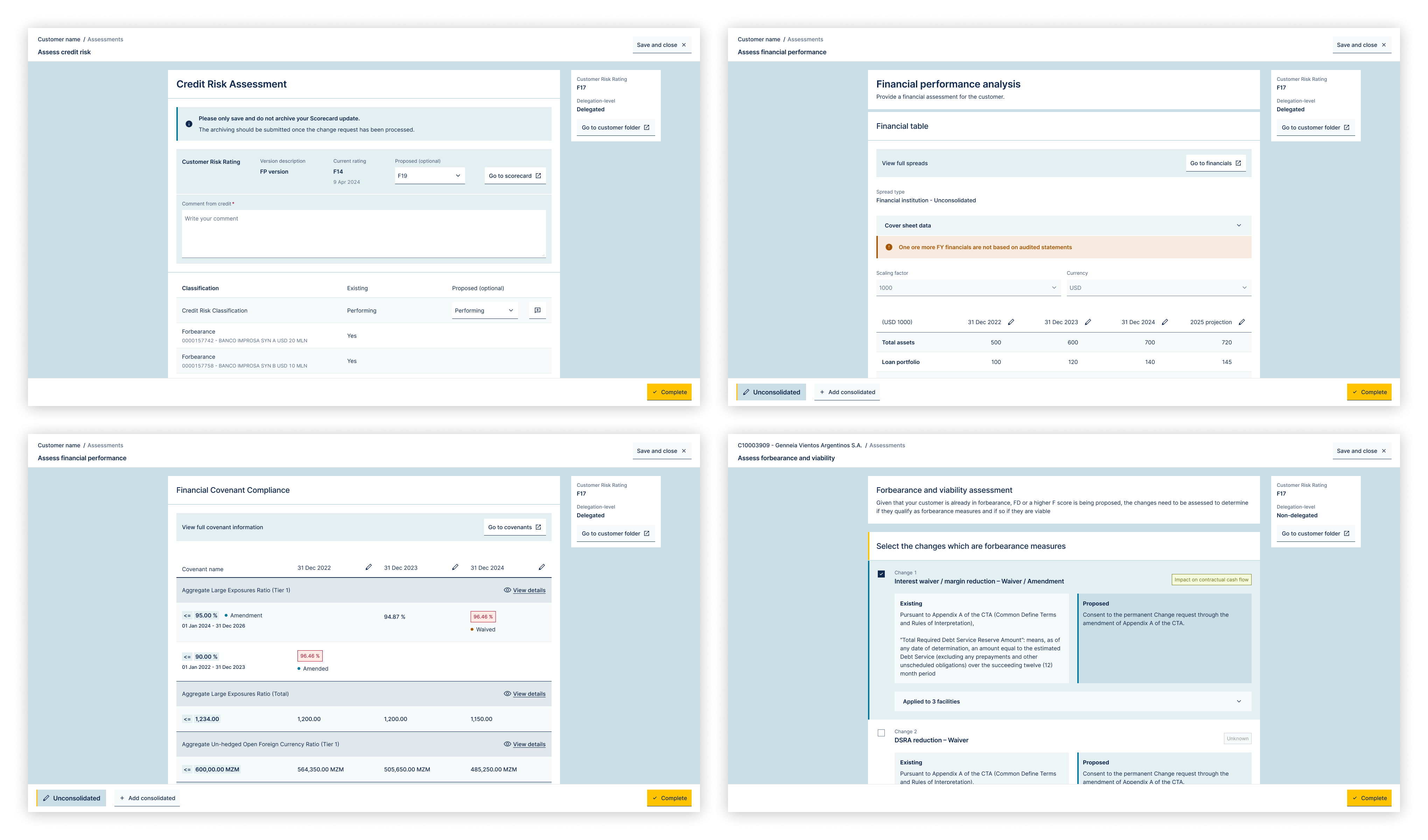
Task: Click external link icon on Go to scorecard
Action: coord(538,176)
